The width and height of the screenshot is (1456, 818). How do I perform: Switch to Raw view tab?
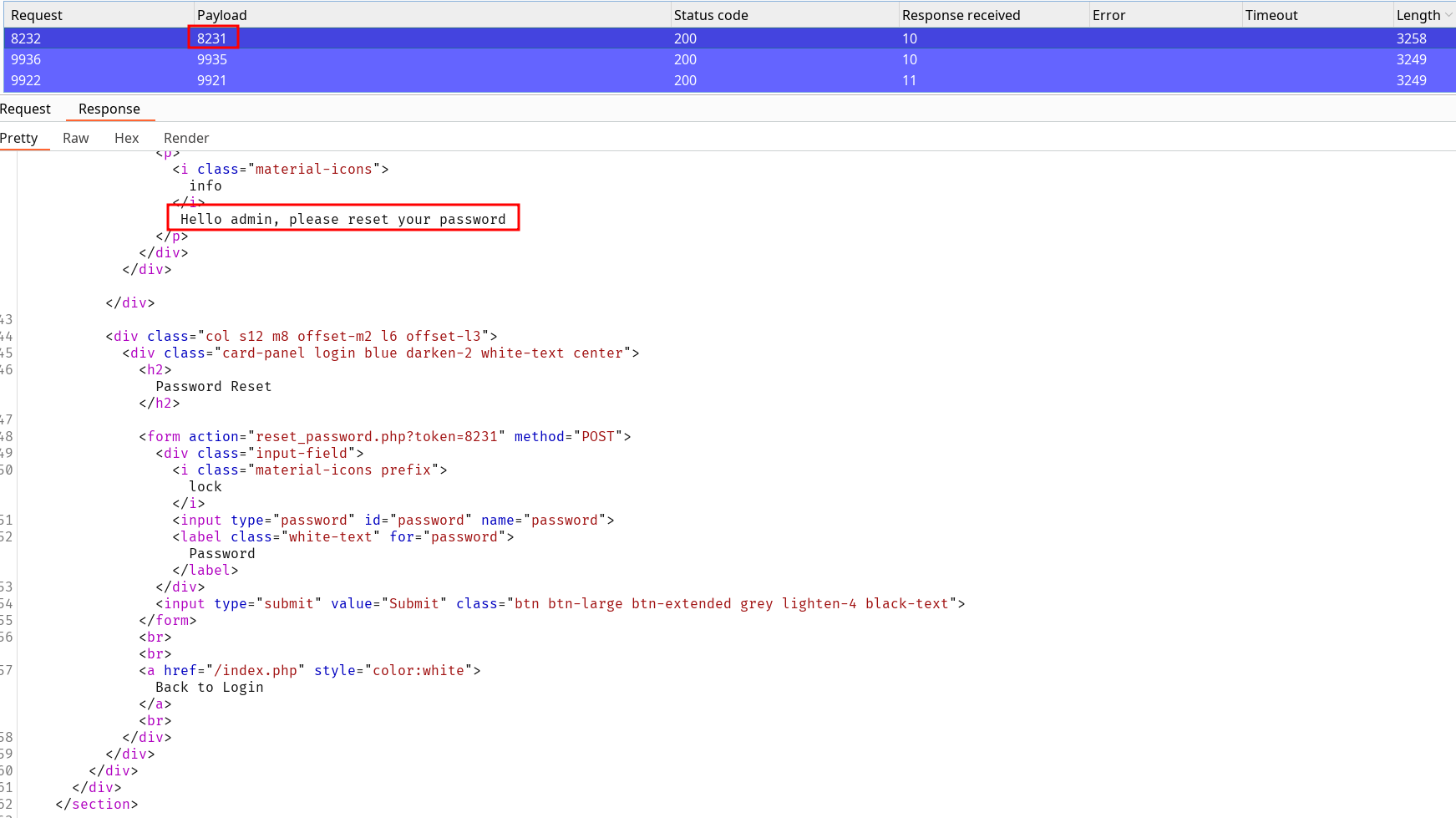coord(76,138)
